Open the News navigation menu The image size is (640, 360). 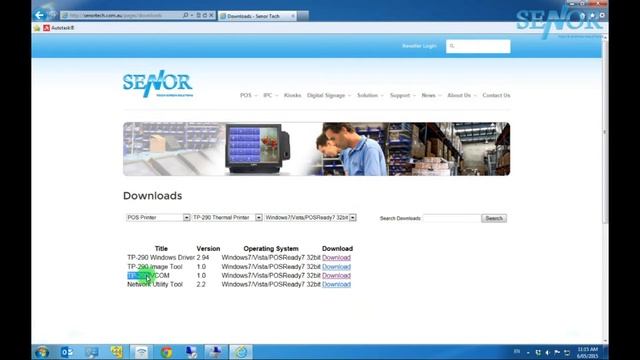(x=431, y=95)
